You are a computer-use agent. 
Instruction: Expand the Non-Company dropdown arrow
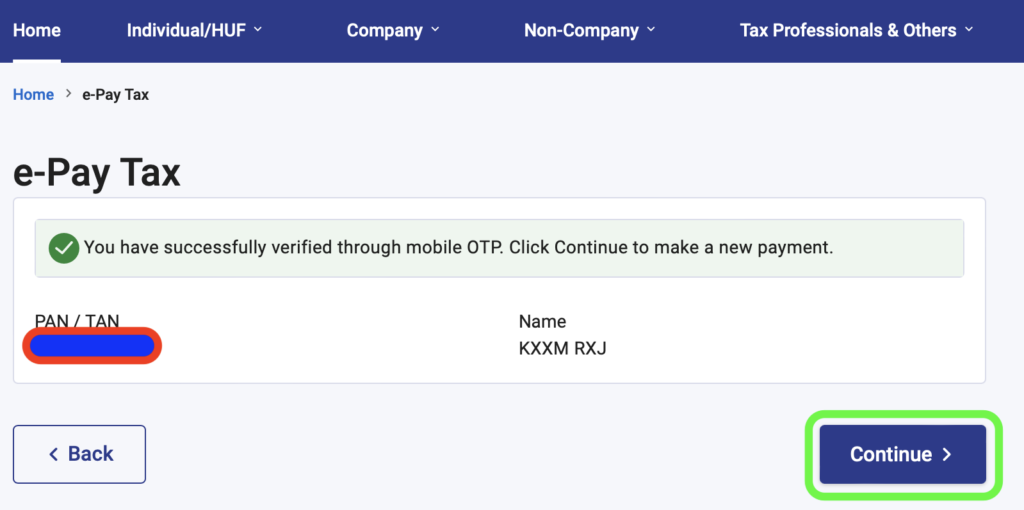click(650, 29)
